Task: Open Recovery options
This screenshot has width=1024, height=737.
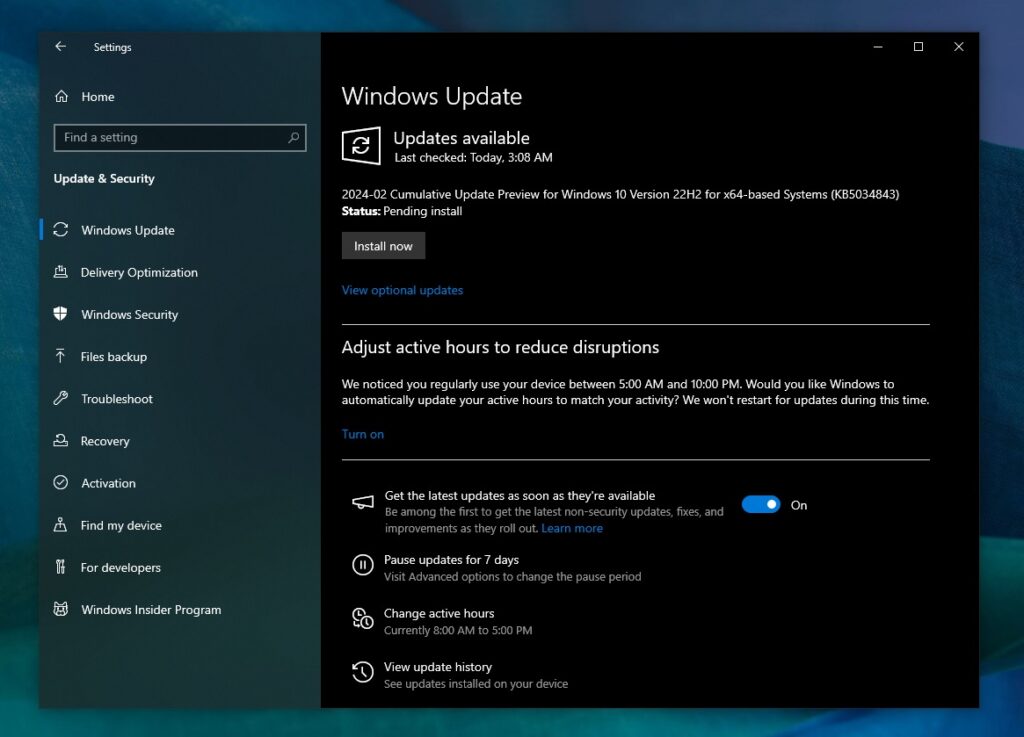Action: point(104,440)
